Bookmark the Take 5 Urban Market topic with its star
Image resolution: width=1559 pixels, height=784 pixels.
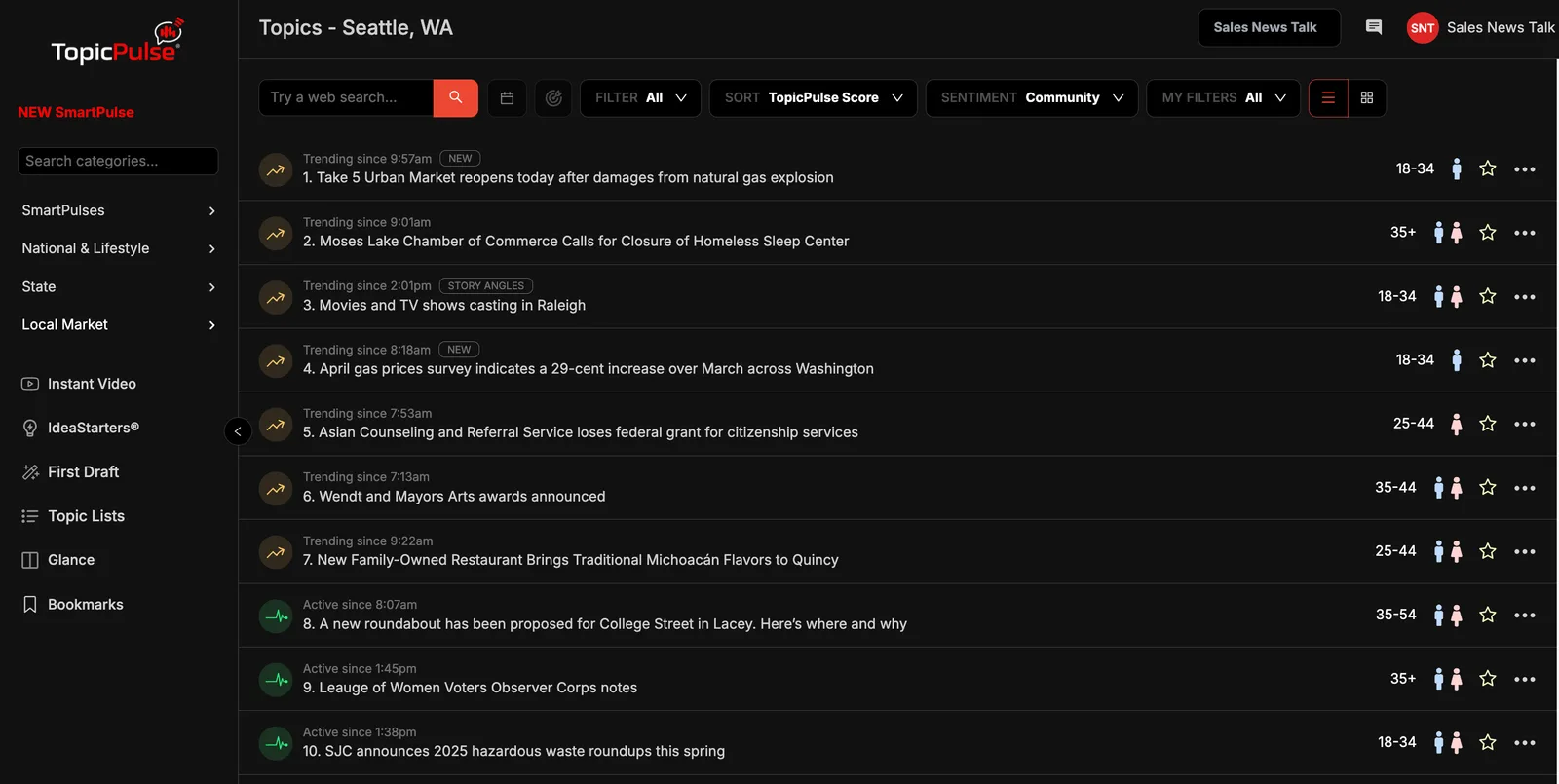[1488, 168]
